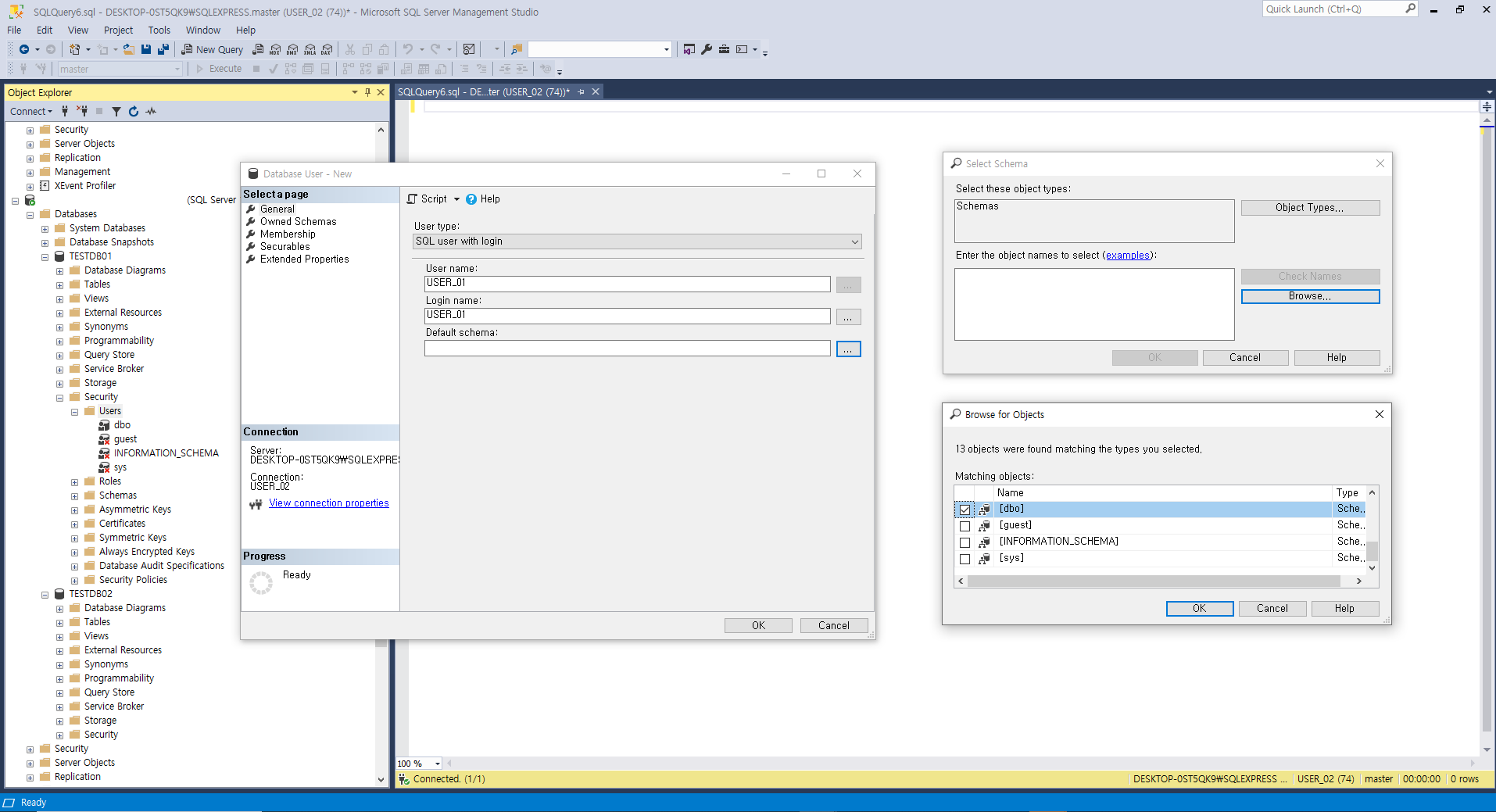Click the DAX query icon
This screenshot has height=812, width=1496.
tap(327, 49)
